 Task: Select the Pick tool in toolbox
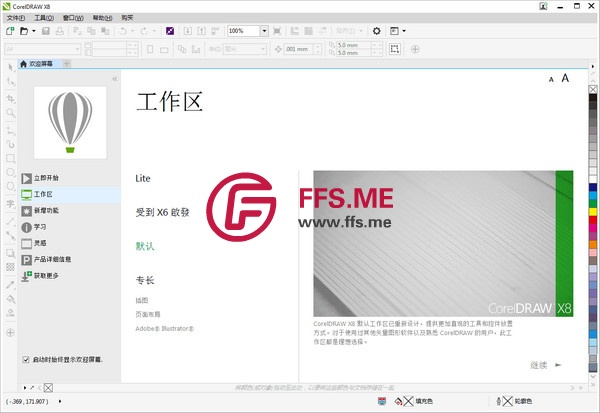pyautogui.click(x=10, y=67)
